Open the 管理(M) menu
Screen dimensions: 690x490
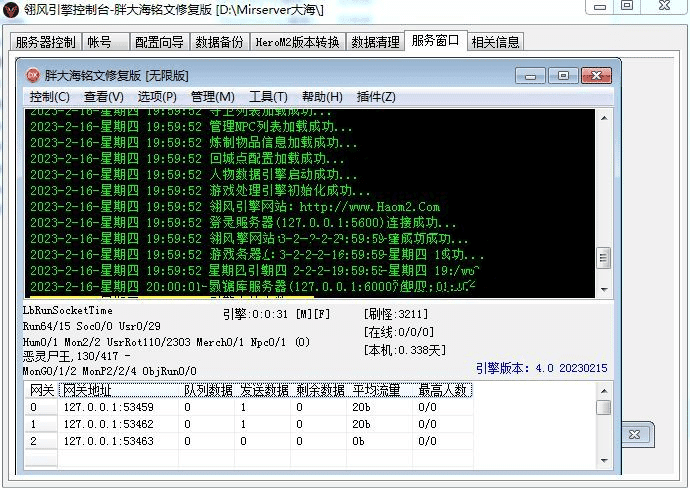click(x=212, y=97)
